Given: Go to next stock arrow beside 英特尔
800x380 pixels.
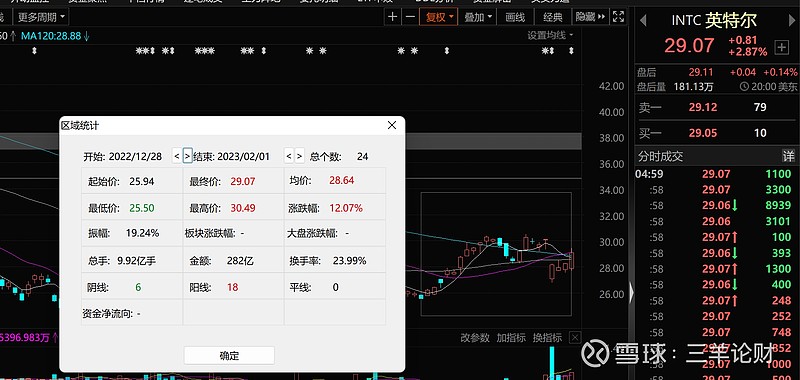Looking at the screenshot, I should (x=791, y=20).
